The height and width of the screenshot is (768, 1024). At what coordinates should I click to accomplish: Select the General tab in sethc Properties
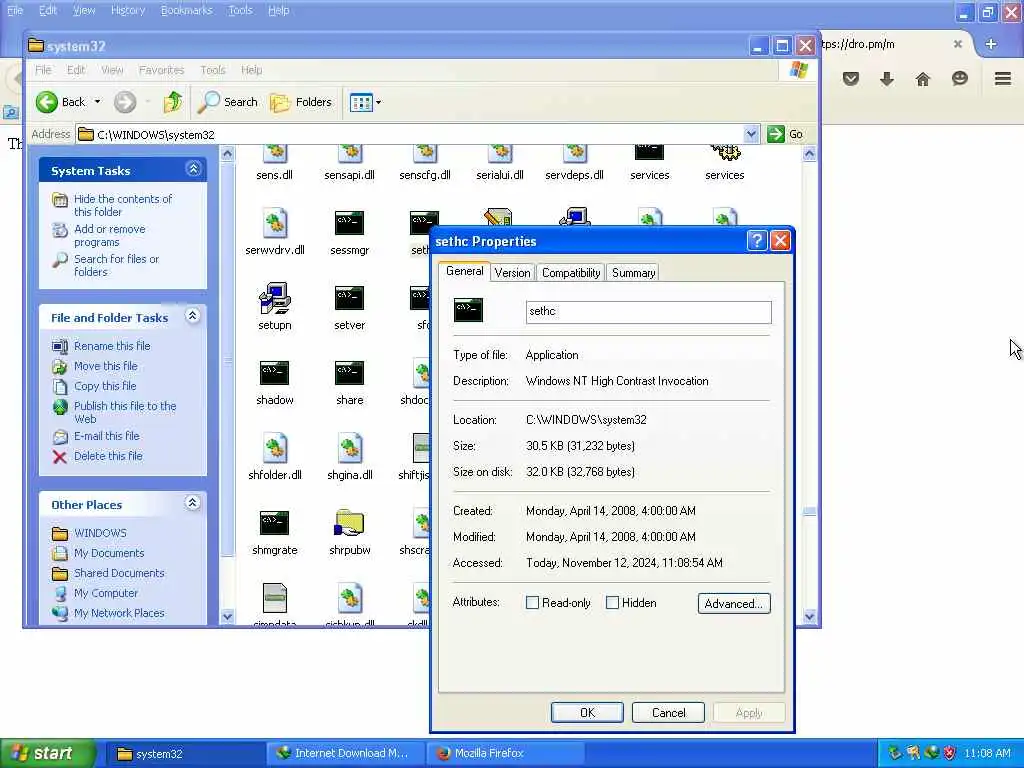click(464, 271)
